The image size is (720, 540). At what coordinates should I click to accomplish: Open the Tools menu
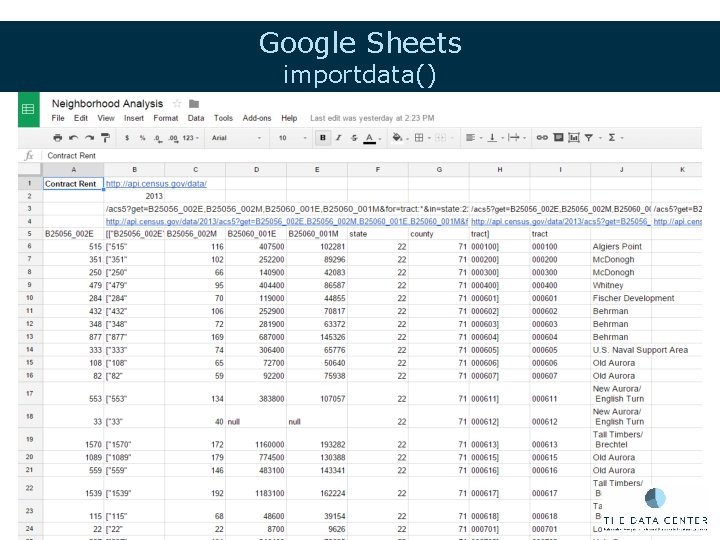(223, 118)
